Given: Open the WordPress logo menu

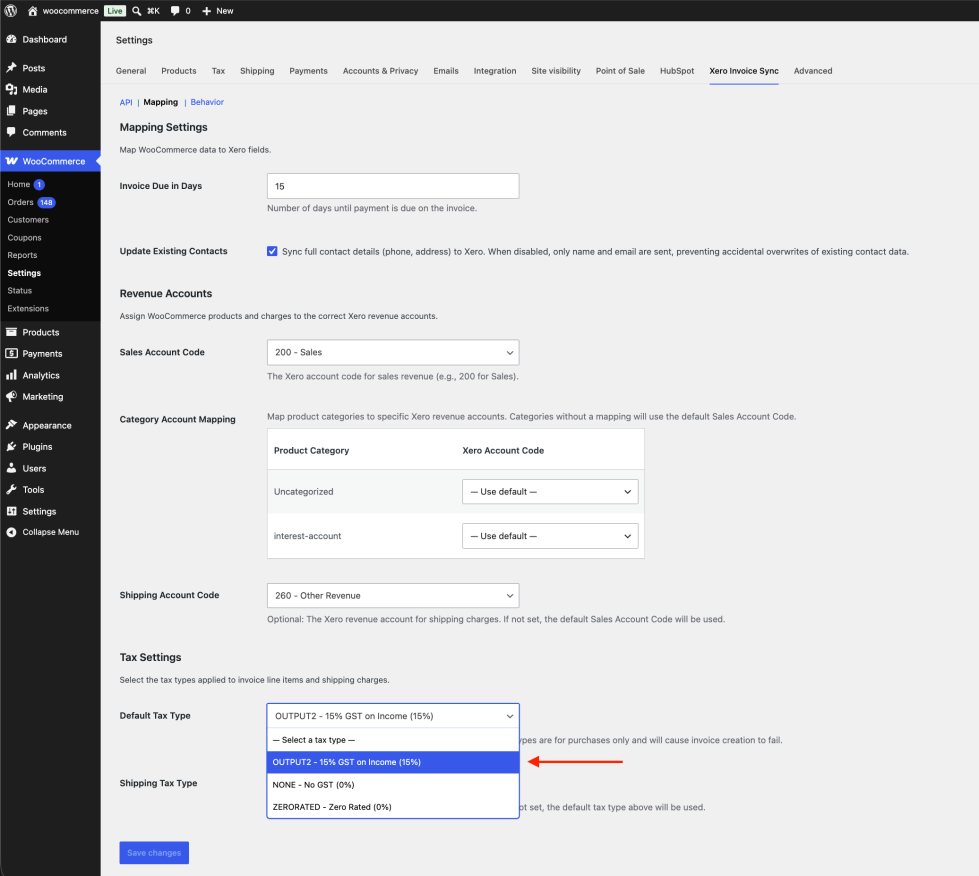Looking at the screenshot, I should (11, 11).
